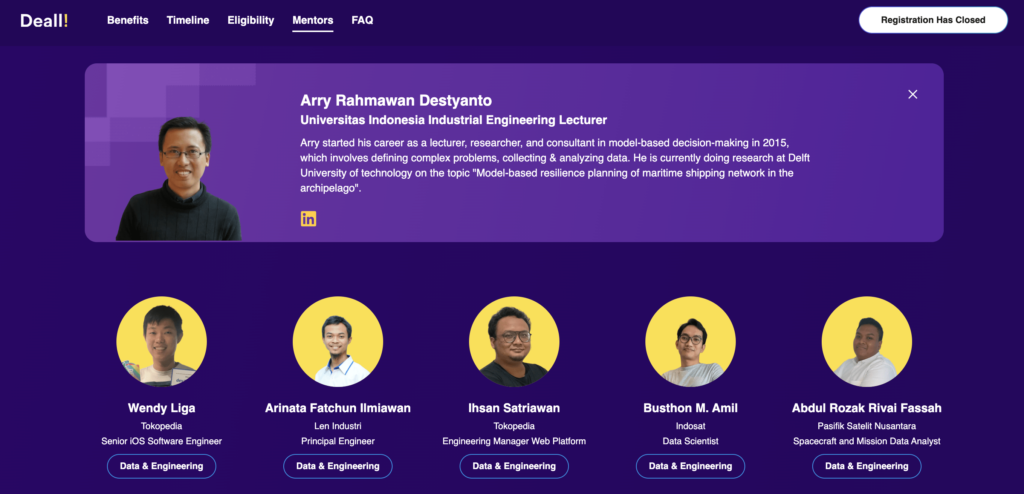Click Data & Engineering tag under Arinata Fatchun Ilmiawan
Viewport: 1024px width, 494px height.
coord(338,466)
